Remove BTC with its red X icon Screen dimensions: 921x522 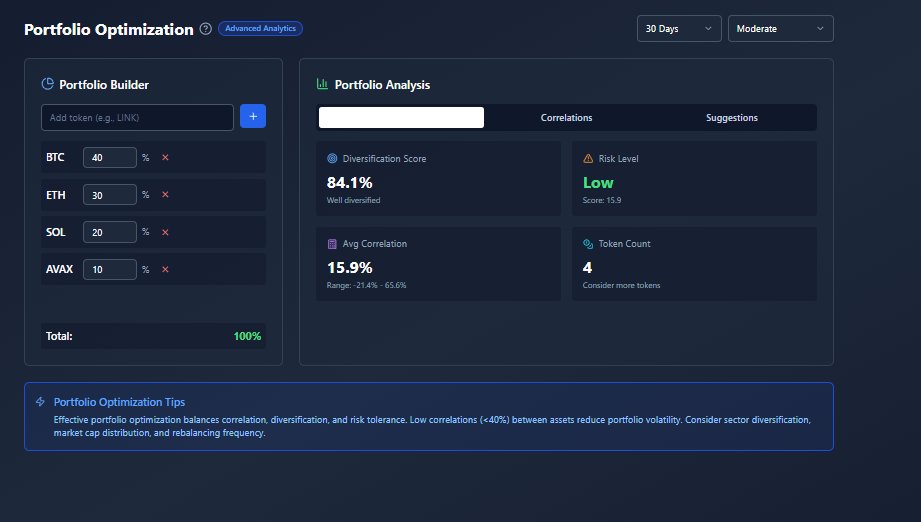(x=165, y=157)
